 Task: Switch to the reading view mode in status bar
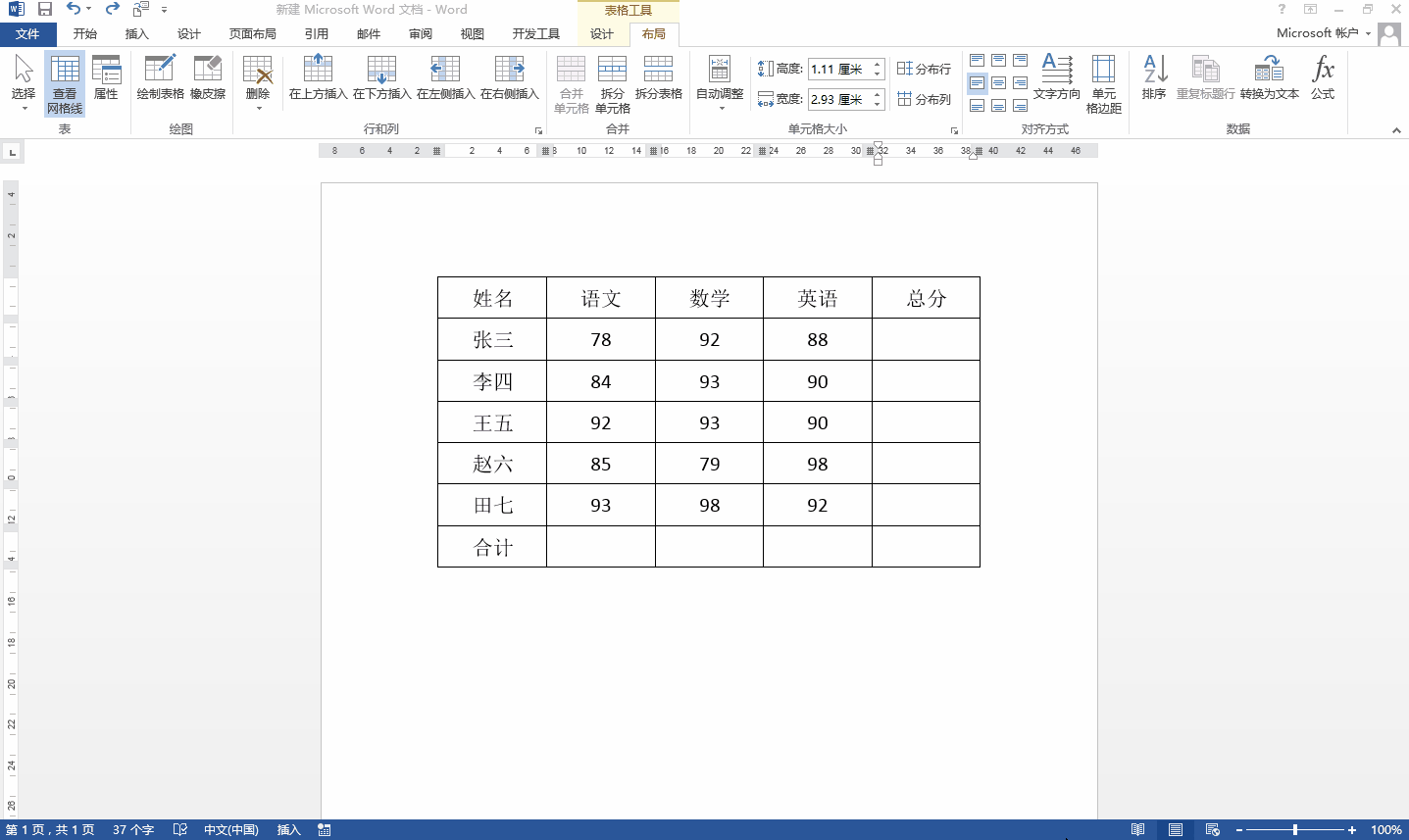point(1137,830)
